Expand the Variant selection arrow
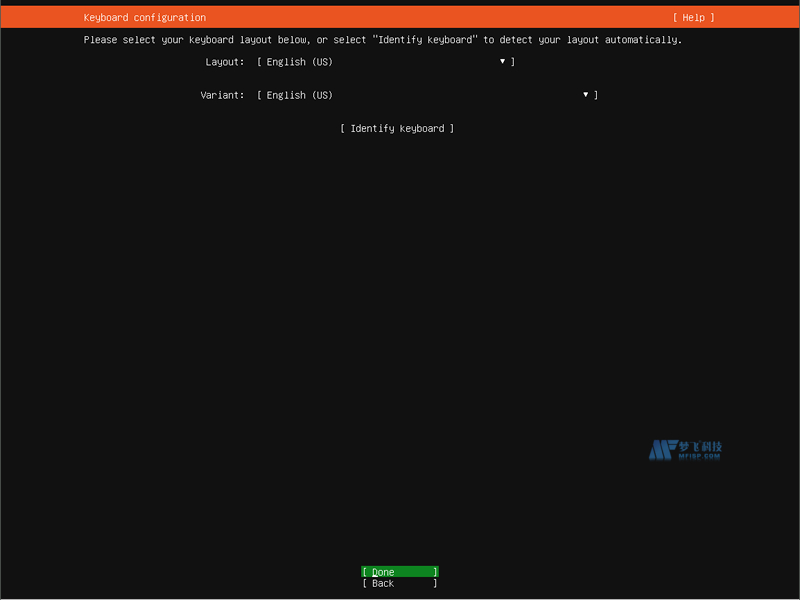This screenshot has height=600, width=800. [585, 94]
